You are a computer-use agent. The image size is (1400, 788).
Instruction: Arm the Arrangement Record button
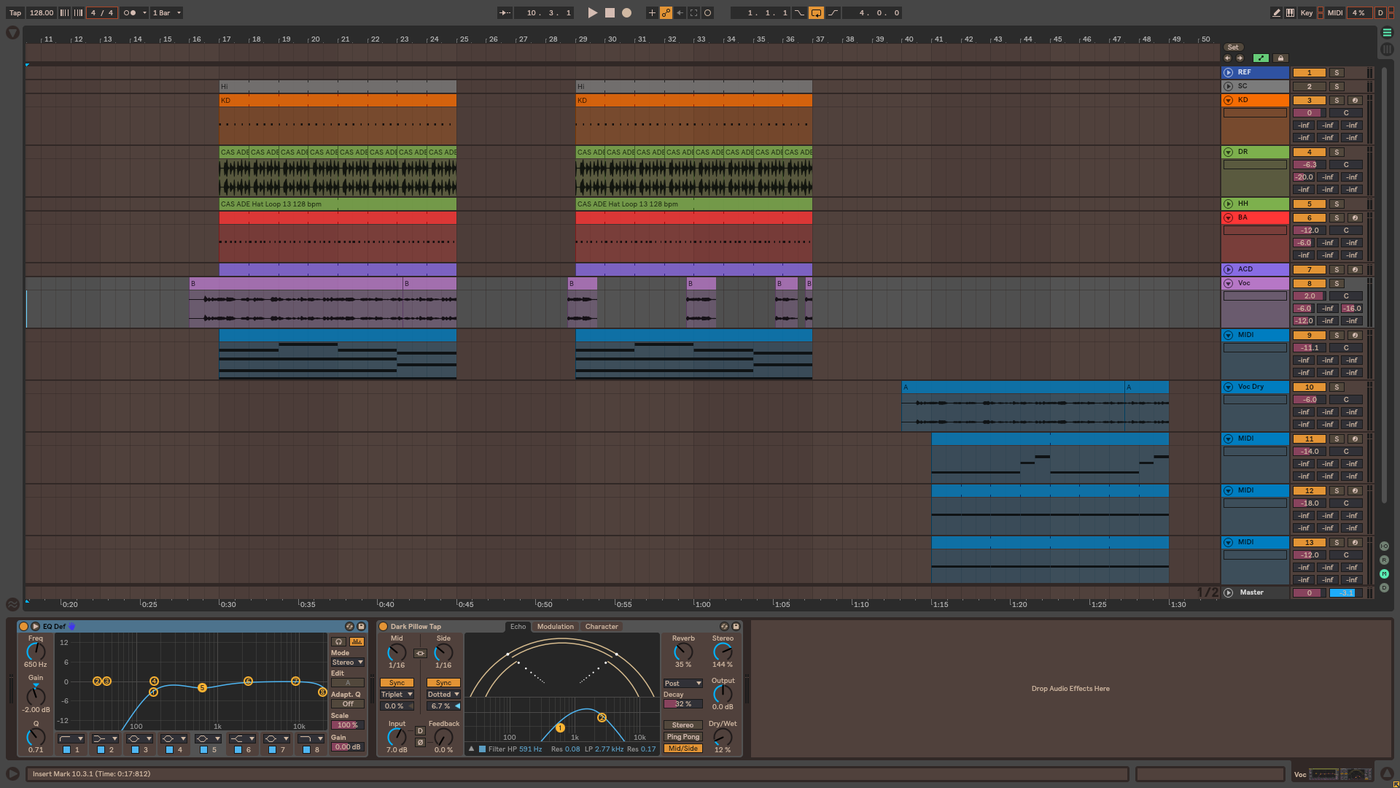pyautogui.click(x=626, y=13)
